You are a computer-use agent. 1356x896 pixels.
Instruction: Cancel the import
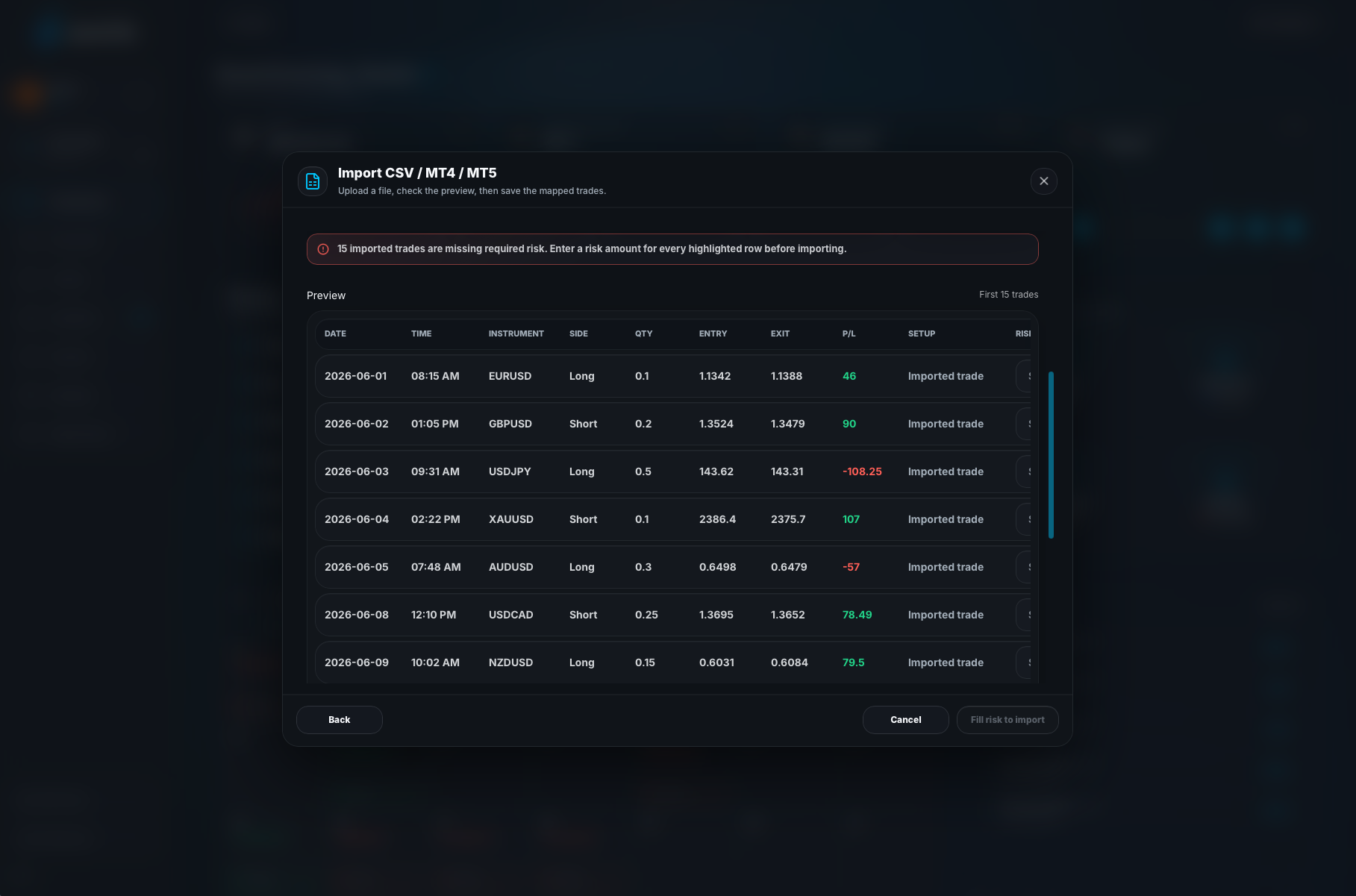click(906, 720)
